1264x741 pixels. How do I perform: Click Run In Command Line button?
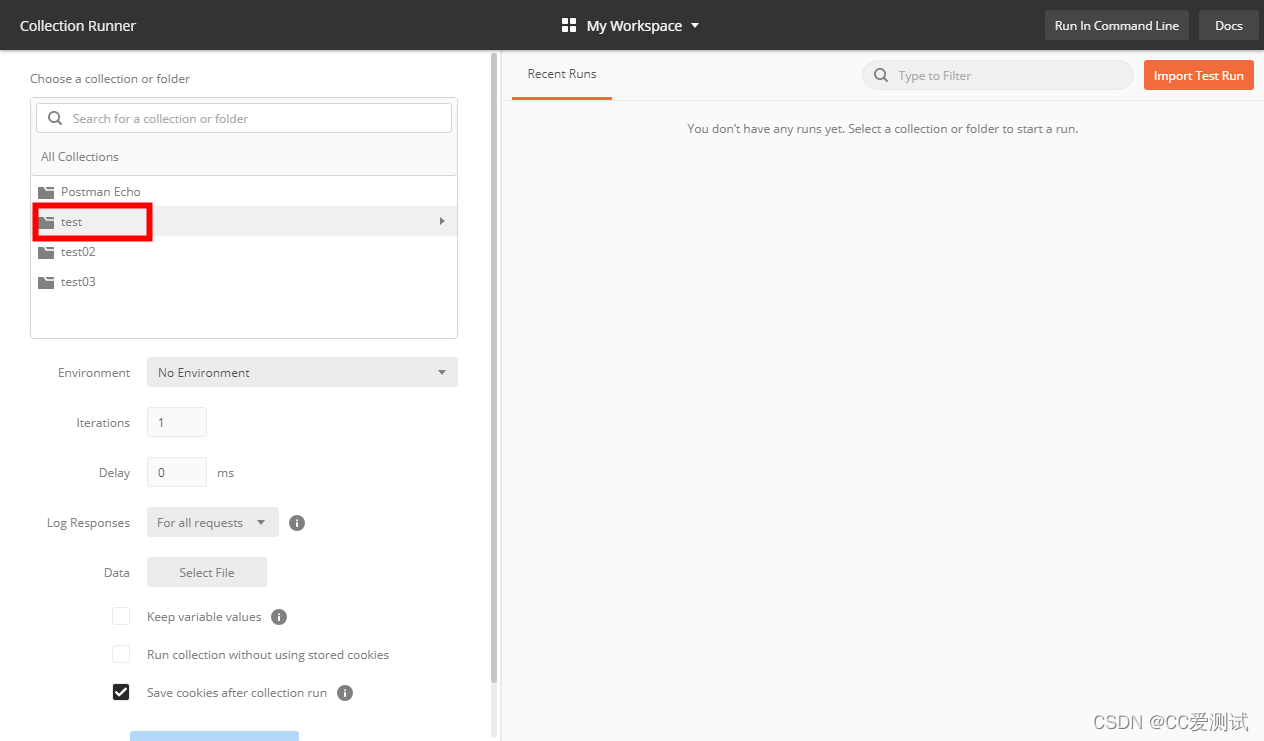click(x=1116, y=26)
